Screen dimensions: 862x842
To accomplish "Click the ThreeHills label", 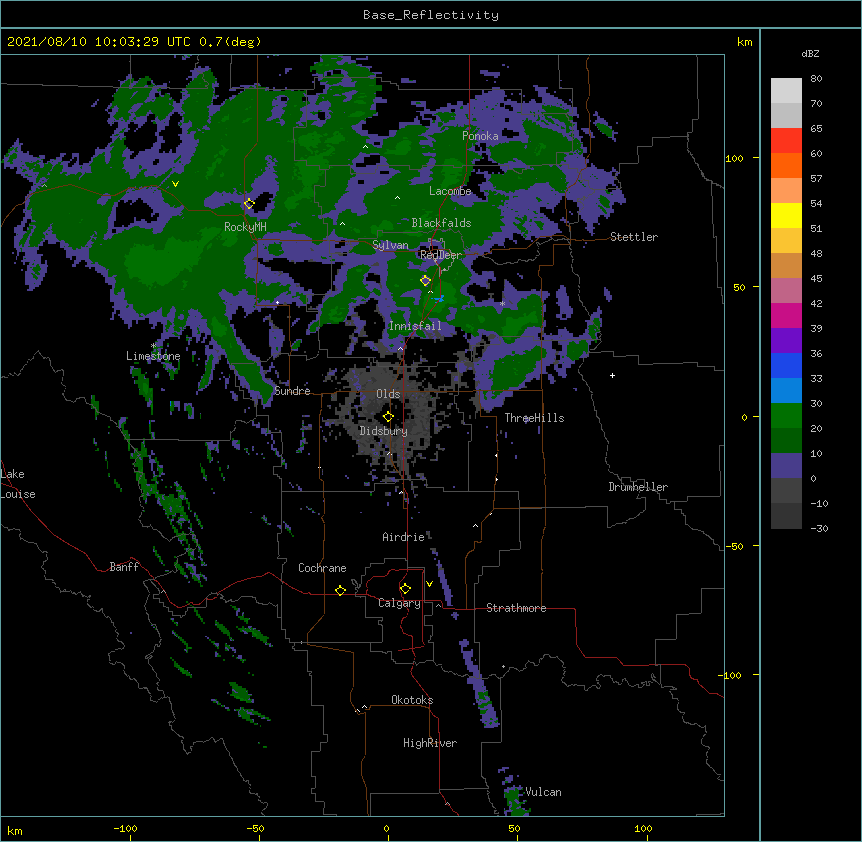I will point(534,418).
